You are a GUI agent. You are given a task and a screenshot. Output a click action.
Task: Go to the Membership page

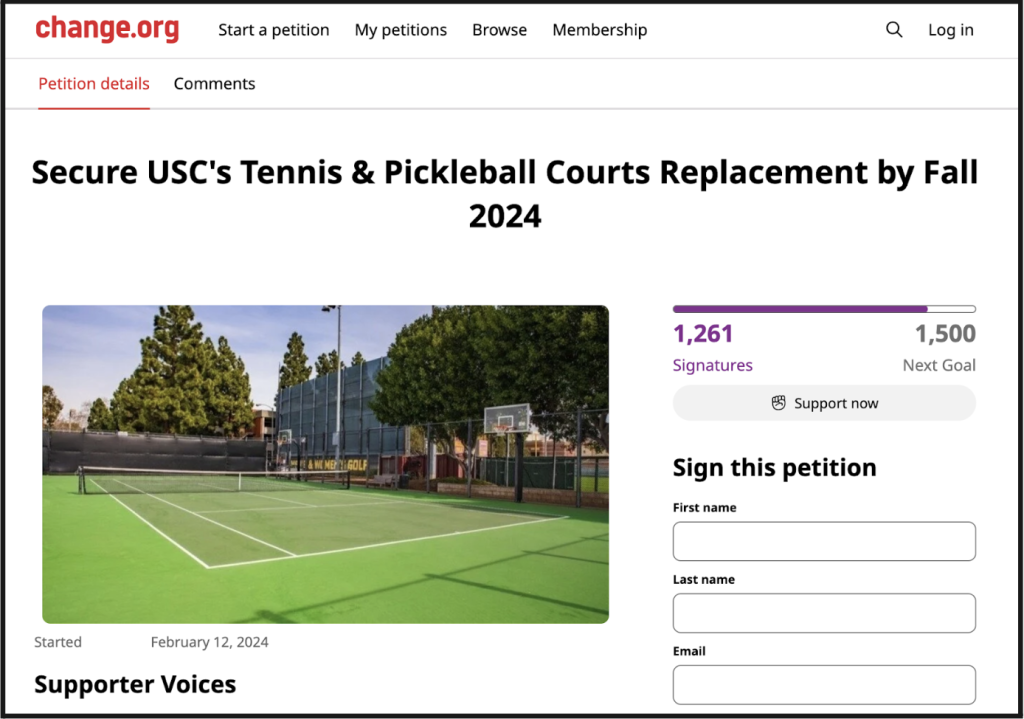[600, 30]
